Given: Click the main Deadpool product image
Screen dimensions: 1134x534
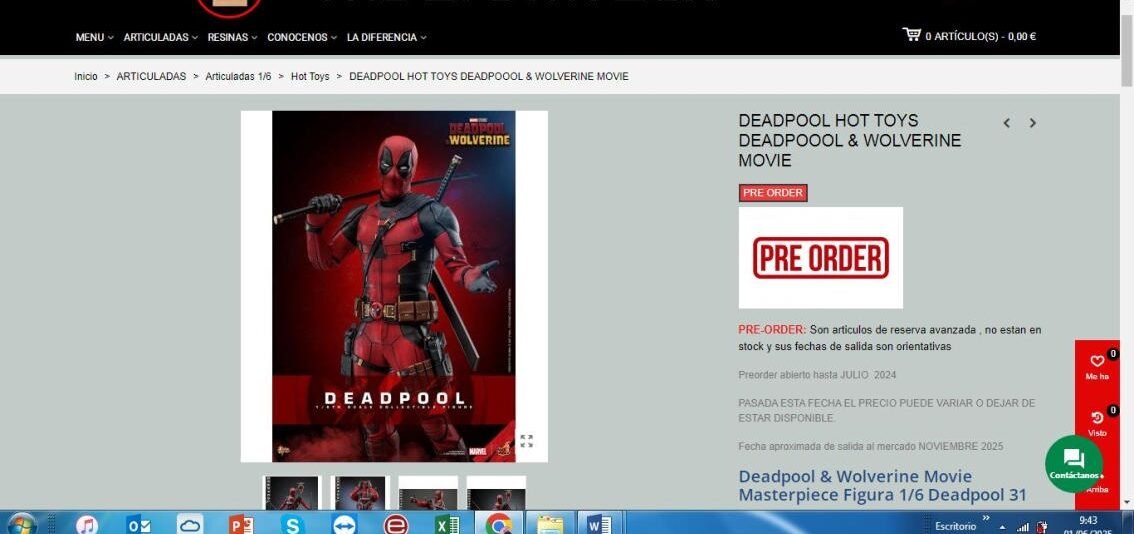Looking at the screenshot, I should [x=393, y=287].
